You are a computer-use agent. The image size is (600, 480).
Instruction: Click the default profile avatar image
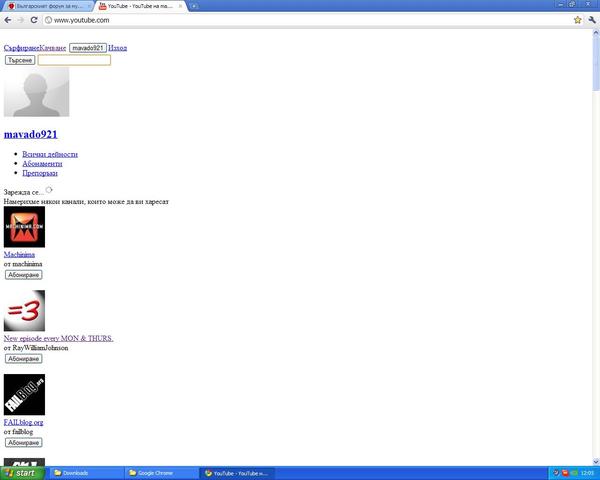click(36, 92)
